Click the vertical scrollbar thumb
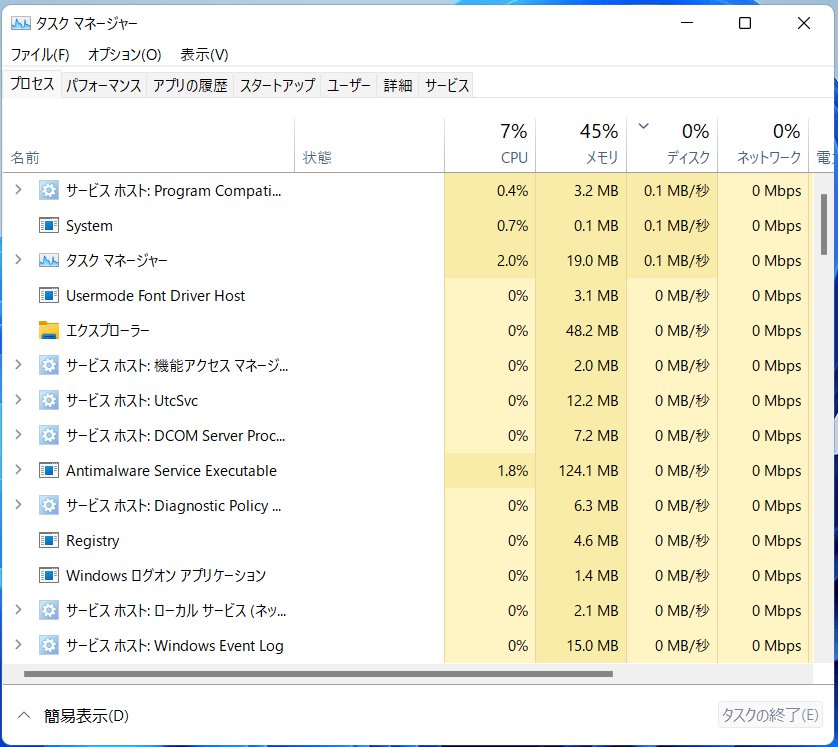Screen dimensions: 838x747 pyautogui.click(x=824, y=224)
